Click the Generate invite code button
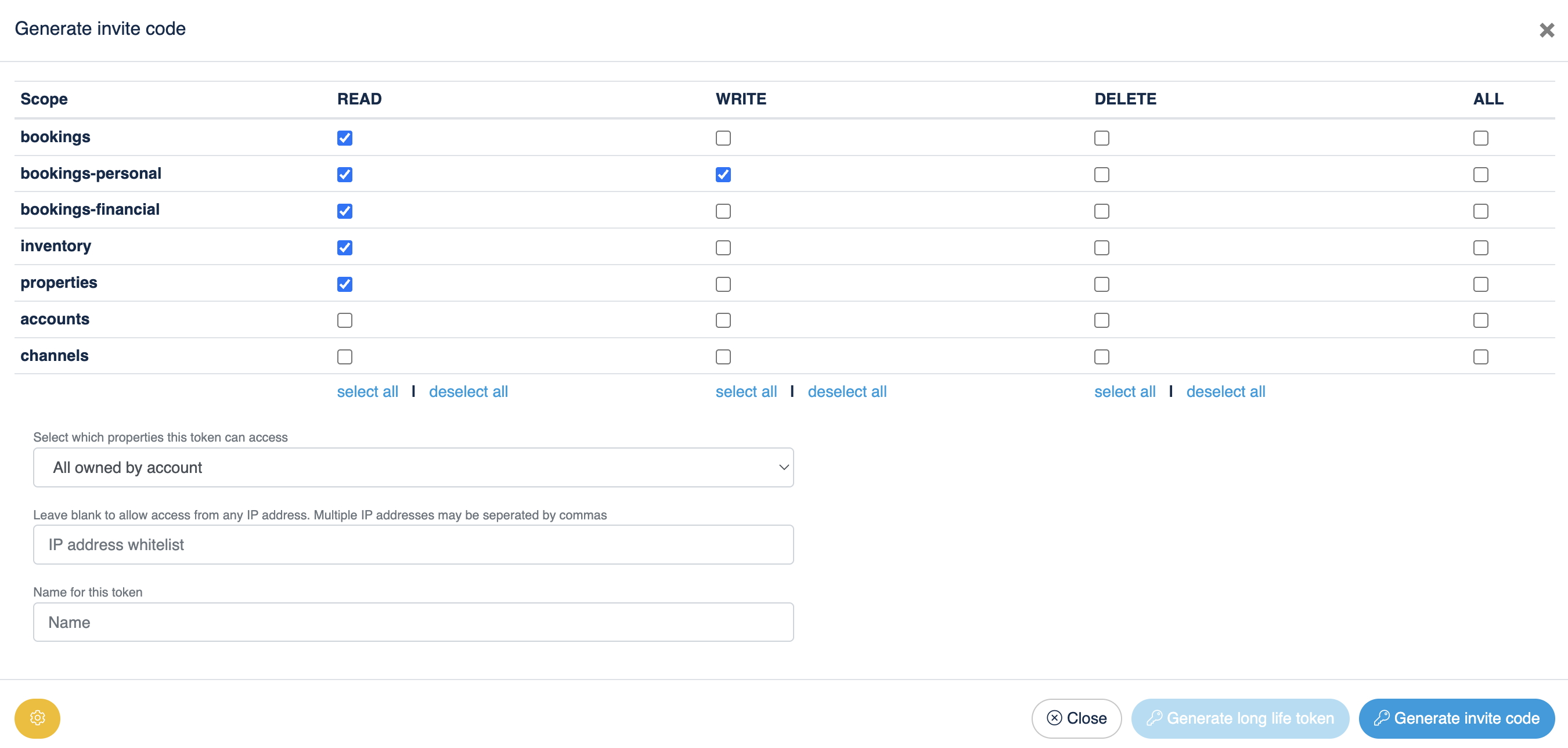 pyautogui.click(x=1456, y=718)
